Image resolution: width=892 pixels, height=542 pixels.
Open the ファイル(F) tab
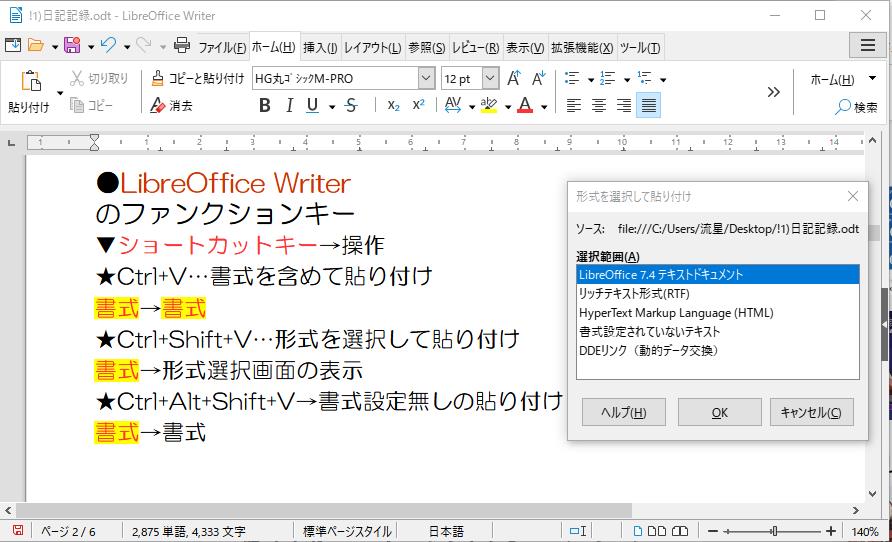coord(222,47)
